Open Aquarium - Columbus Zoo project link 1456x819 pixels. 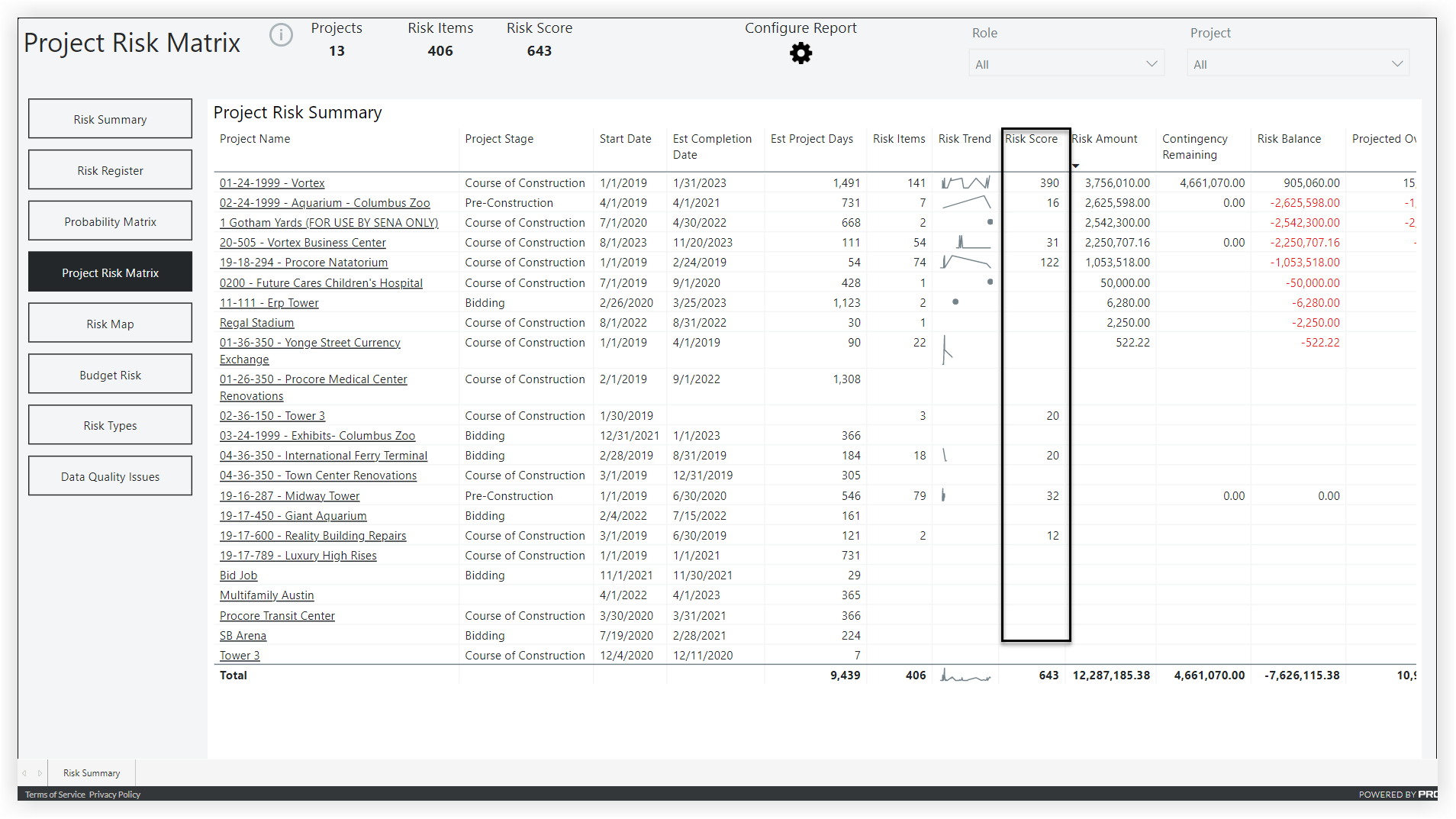324,203
